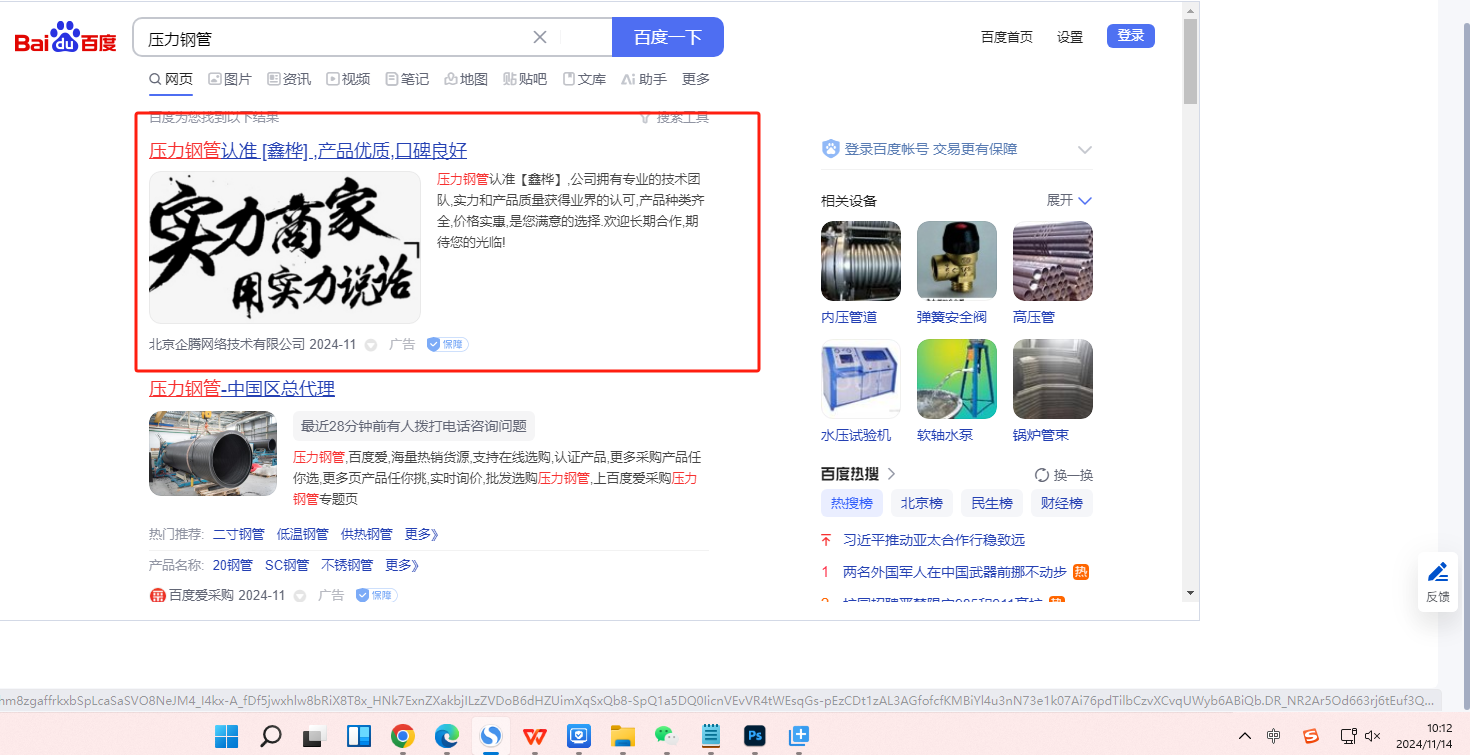Expand the dropdown arrow beside 百度爱采购 2024-11

tap(300, 596)
